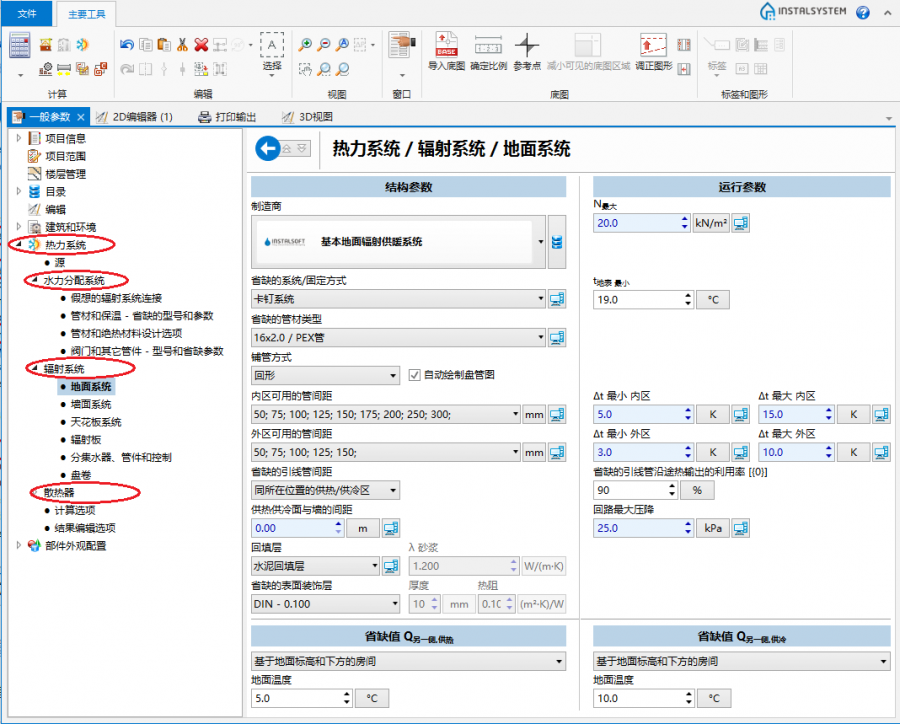This screenshot has height=724, width=900.
Task: Expand the 项目信息 tree node
Action: [x=19, y=138]
